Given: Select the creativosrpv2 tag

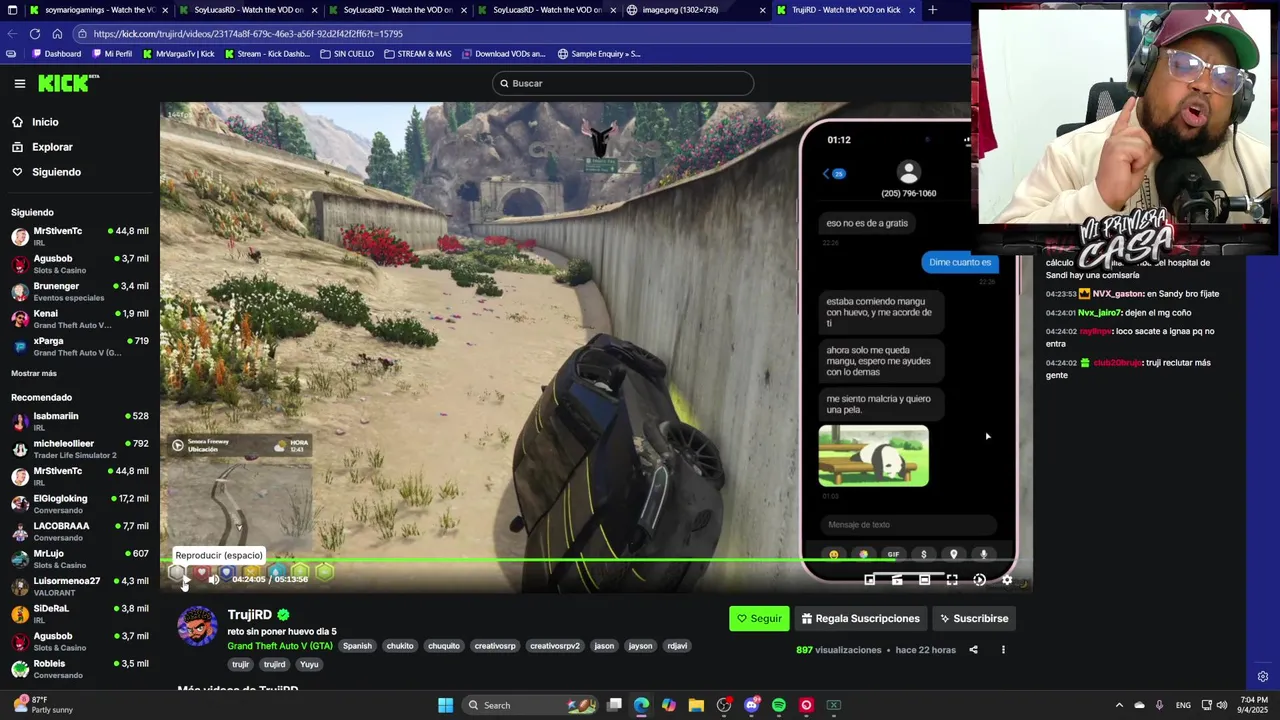Looking at the screenshot, I should (554, 646).
